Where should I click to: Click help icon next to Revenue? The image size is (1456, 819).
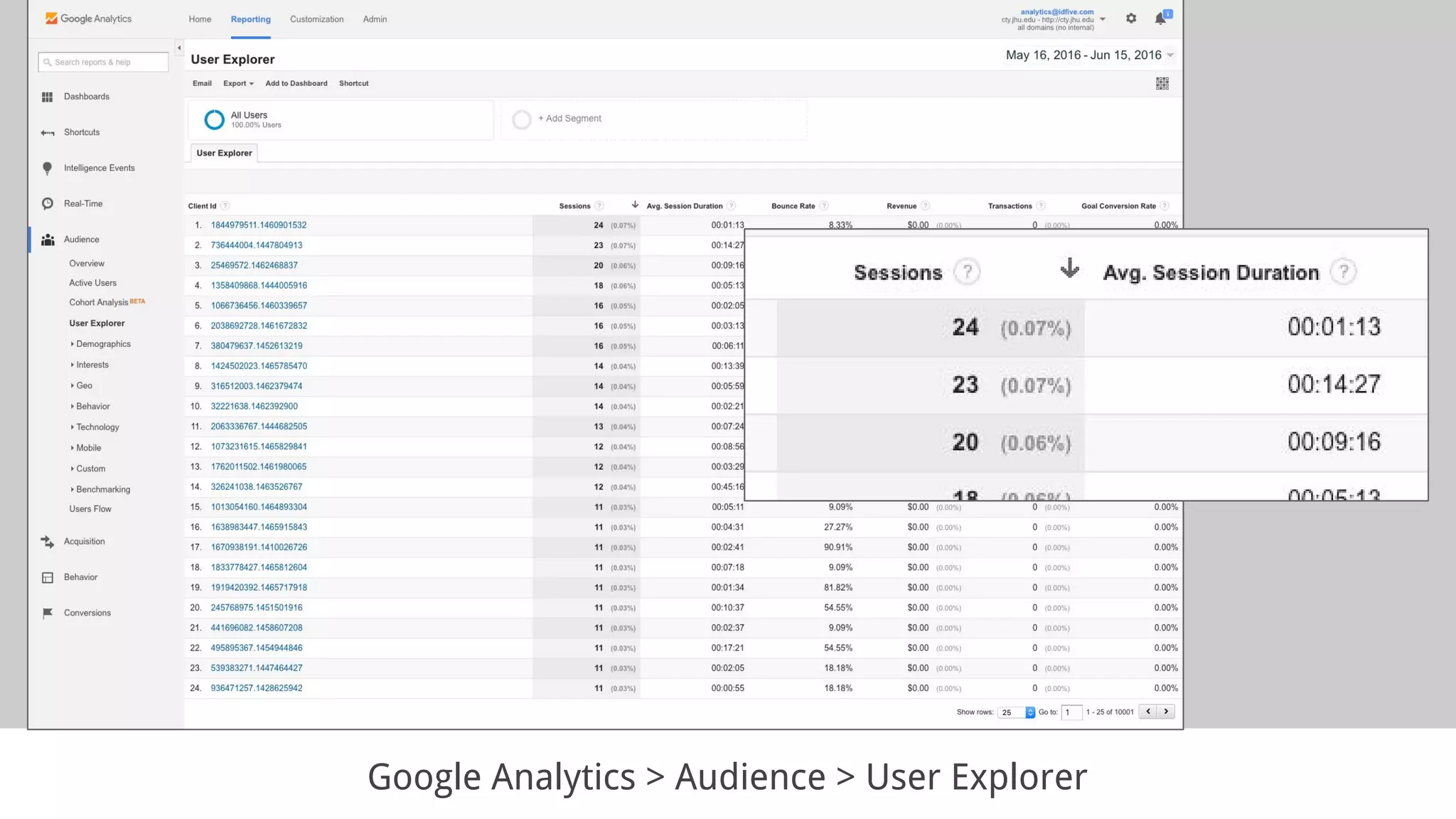pyautogui.click(x=925, y=206)
